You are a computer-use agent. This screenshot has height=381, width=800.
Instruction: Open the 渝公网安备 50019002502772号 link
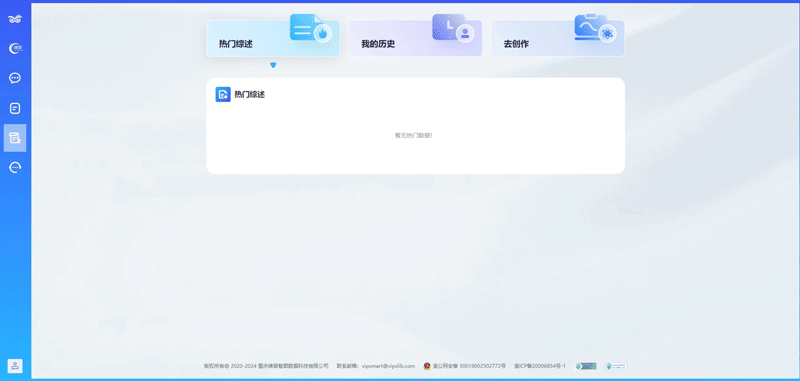(x=469, y=366)
